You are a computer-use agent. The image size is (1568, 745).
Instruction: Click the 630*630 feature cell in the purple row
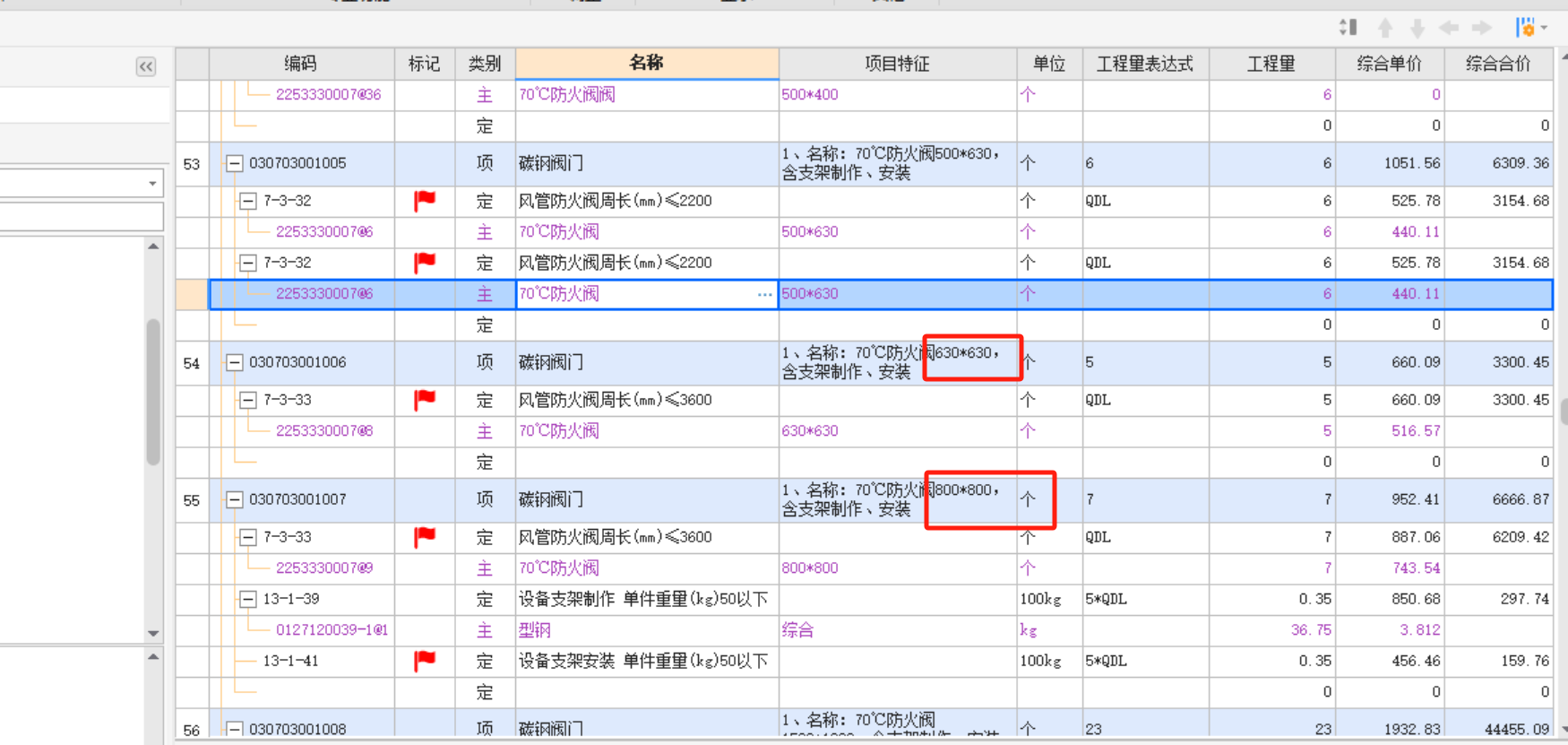898,431
